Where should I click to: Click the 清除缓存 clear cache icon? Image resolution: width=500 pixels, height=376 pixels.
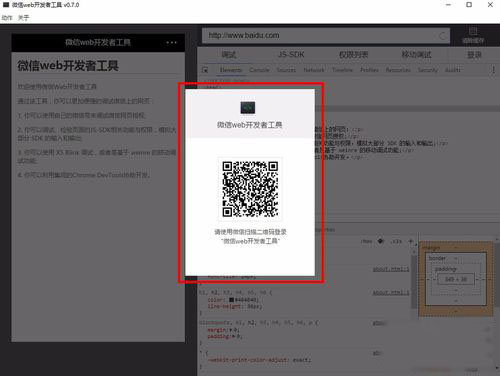(473, 35)
